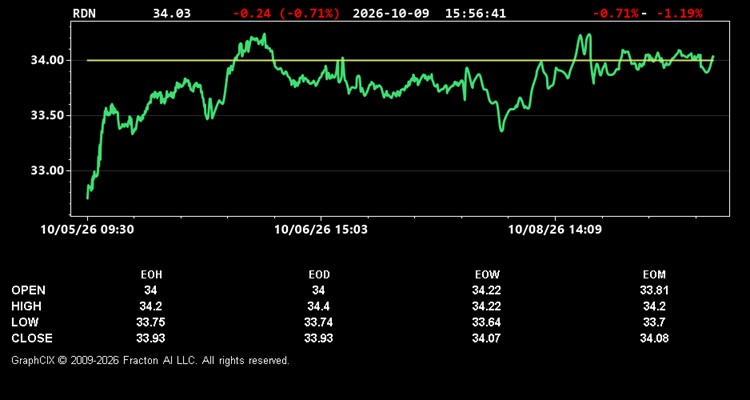The height and width of the screenshot is (400, 750).
Task: Select the EOD column header
Action: (x=319, y=275)
